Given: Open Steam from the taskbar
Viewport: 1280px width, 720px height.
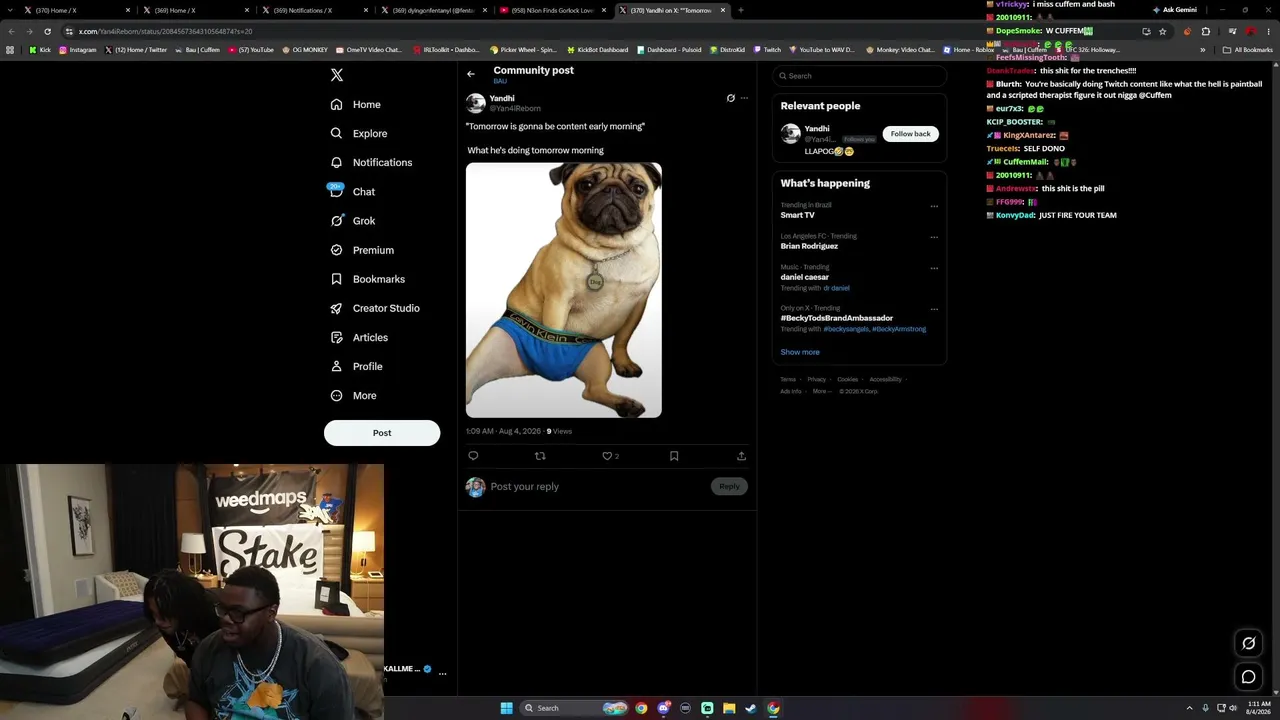Looking at the screenshot, I should (751, 708).
